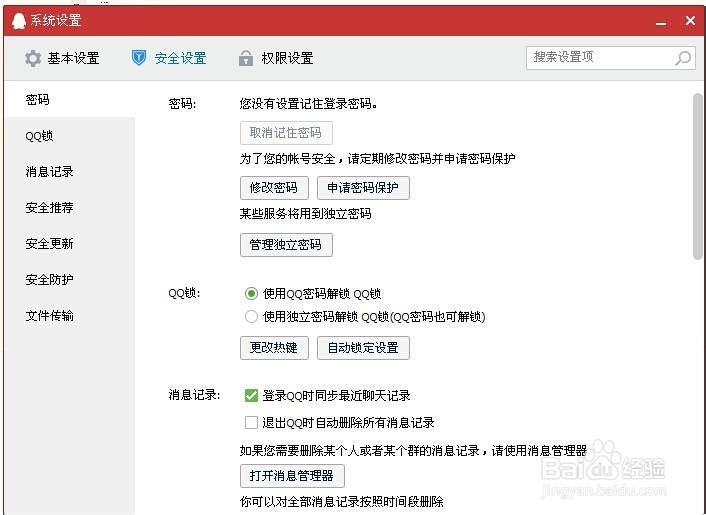Select 使用独立密码解锁 QQ锁 radio button
This screenshot has height=515, width=706.
(x=251, y=316)
